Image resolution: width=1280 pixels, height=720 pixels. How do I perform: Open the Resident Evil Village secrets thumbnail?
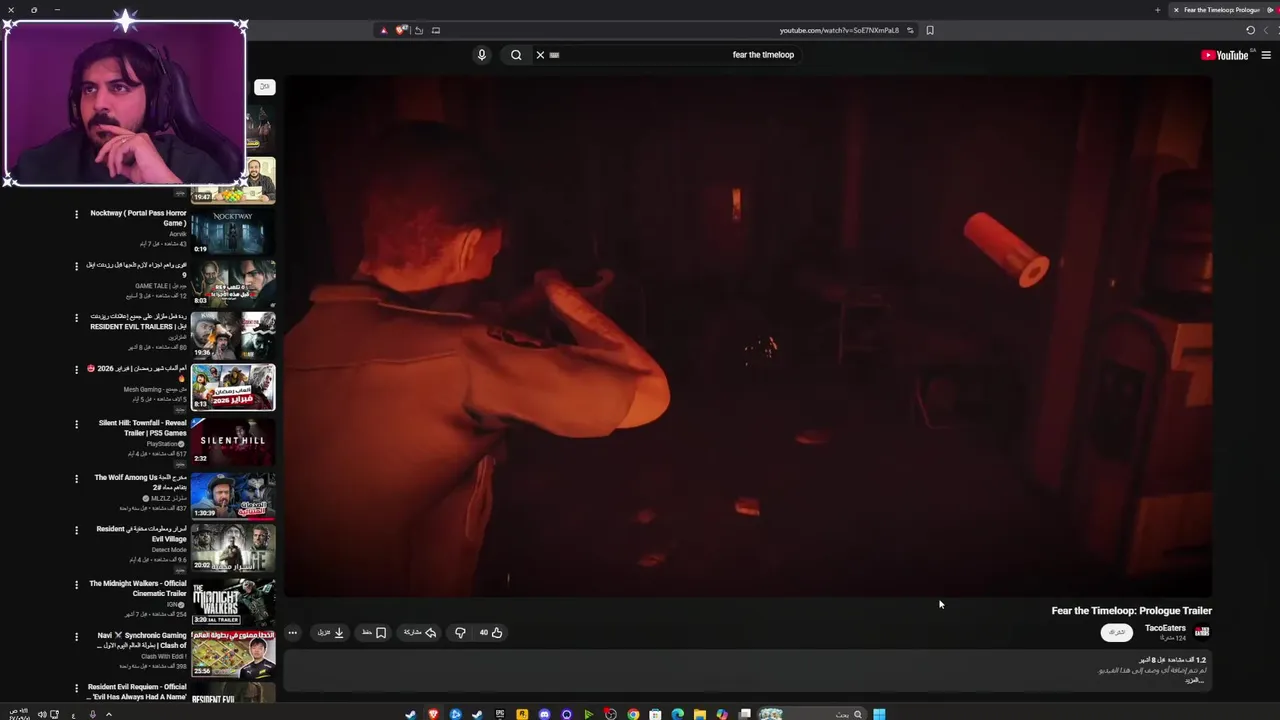click(x=233, y=547)
